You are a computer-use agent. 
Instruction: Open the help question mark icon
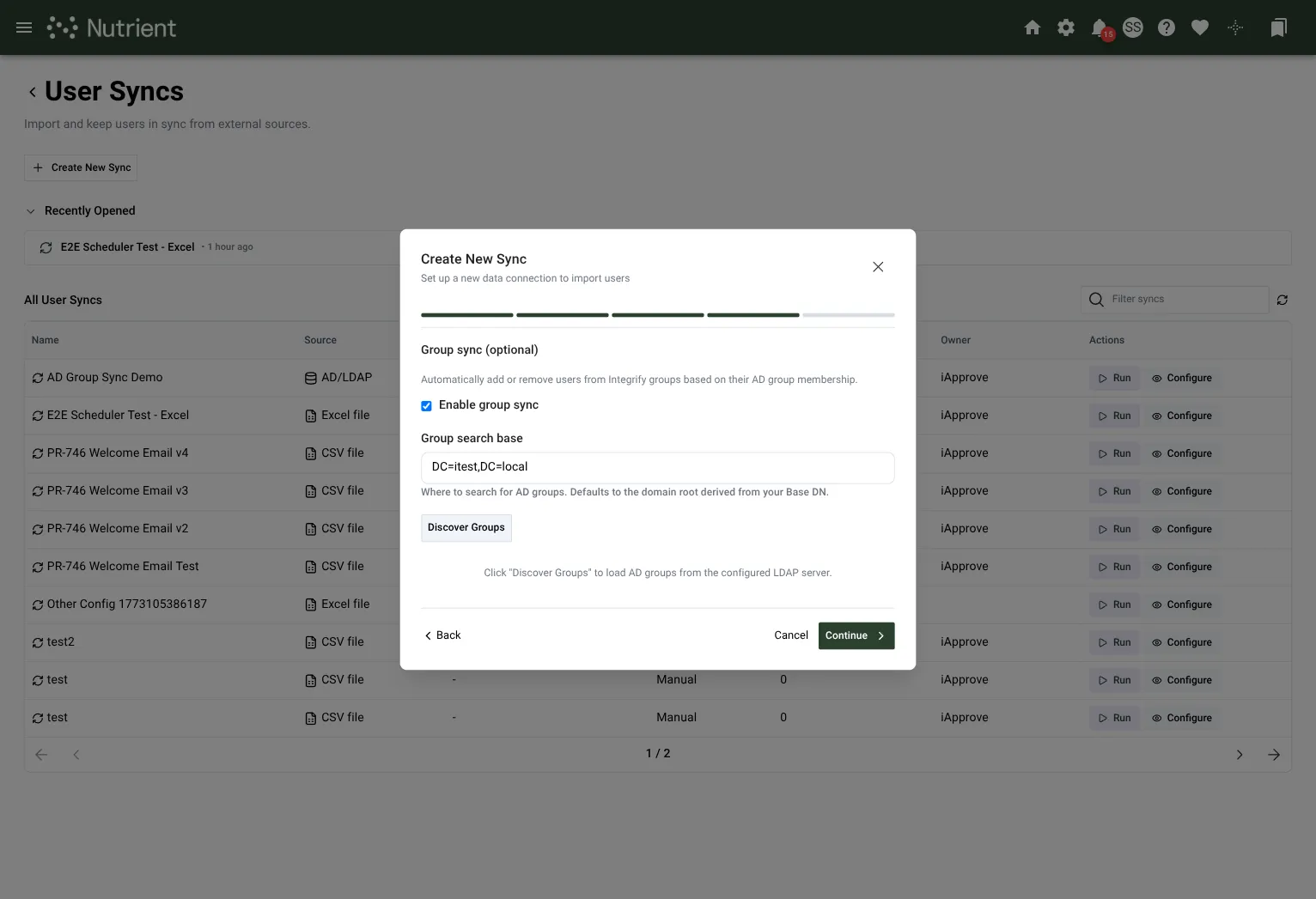(1167, 27)
